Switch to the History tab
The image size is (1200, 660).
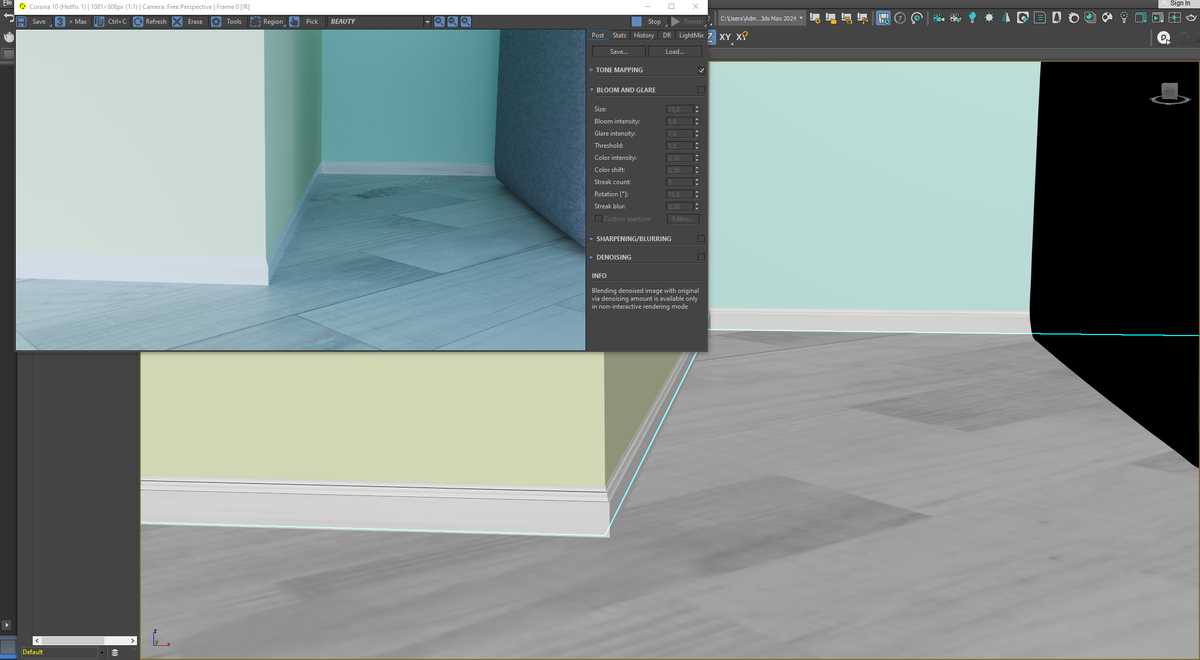[644, 35]
